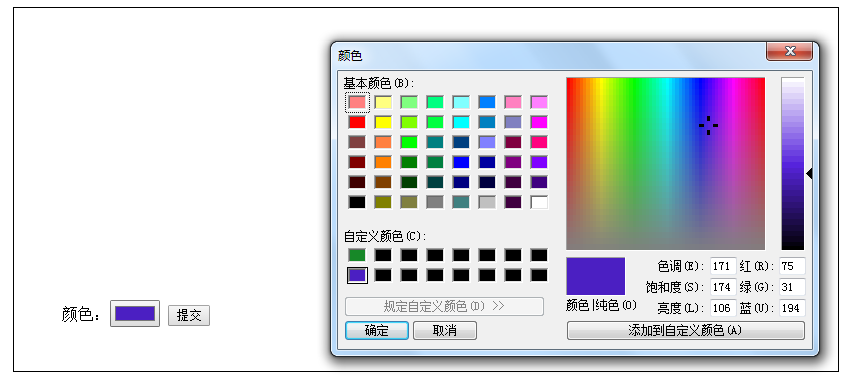
Task: Select the green custom color swatch
Action: click(x=357, y=255)
